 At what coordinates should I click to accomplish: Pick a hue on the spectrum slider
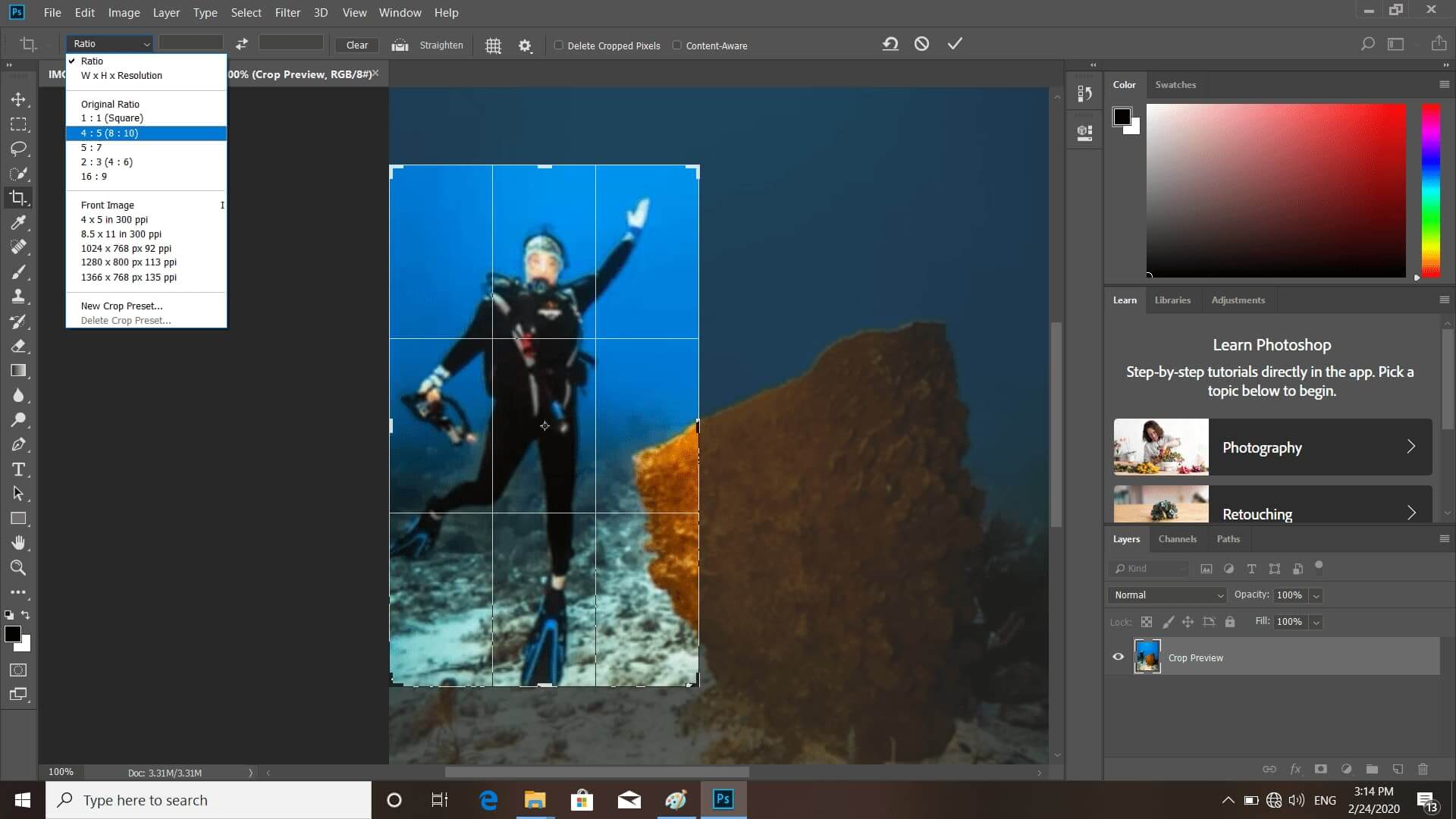(x=1431, y=191)
